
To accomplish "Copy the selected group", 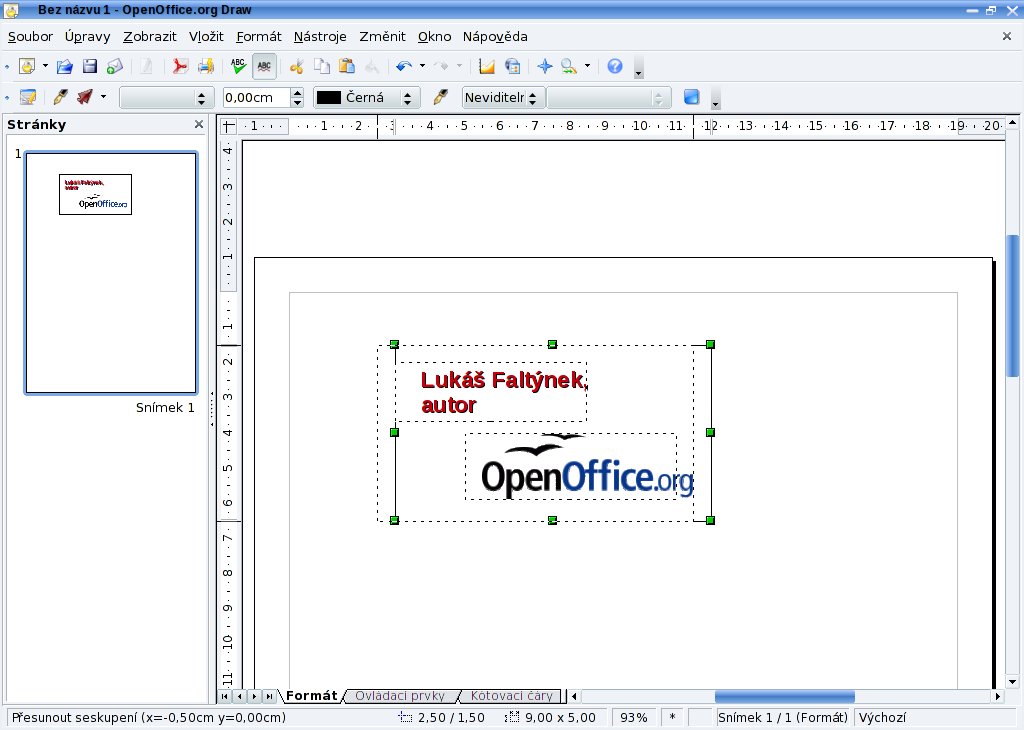I will pos(322,66).
